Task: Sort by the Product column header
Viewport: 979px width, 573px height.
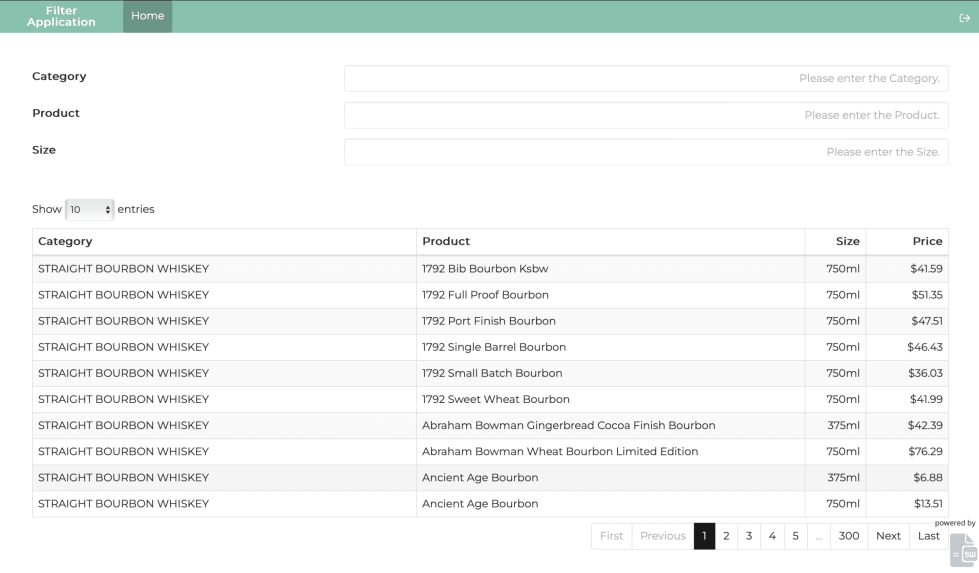Action: coord(610,242)
